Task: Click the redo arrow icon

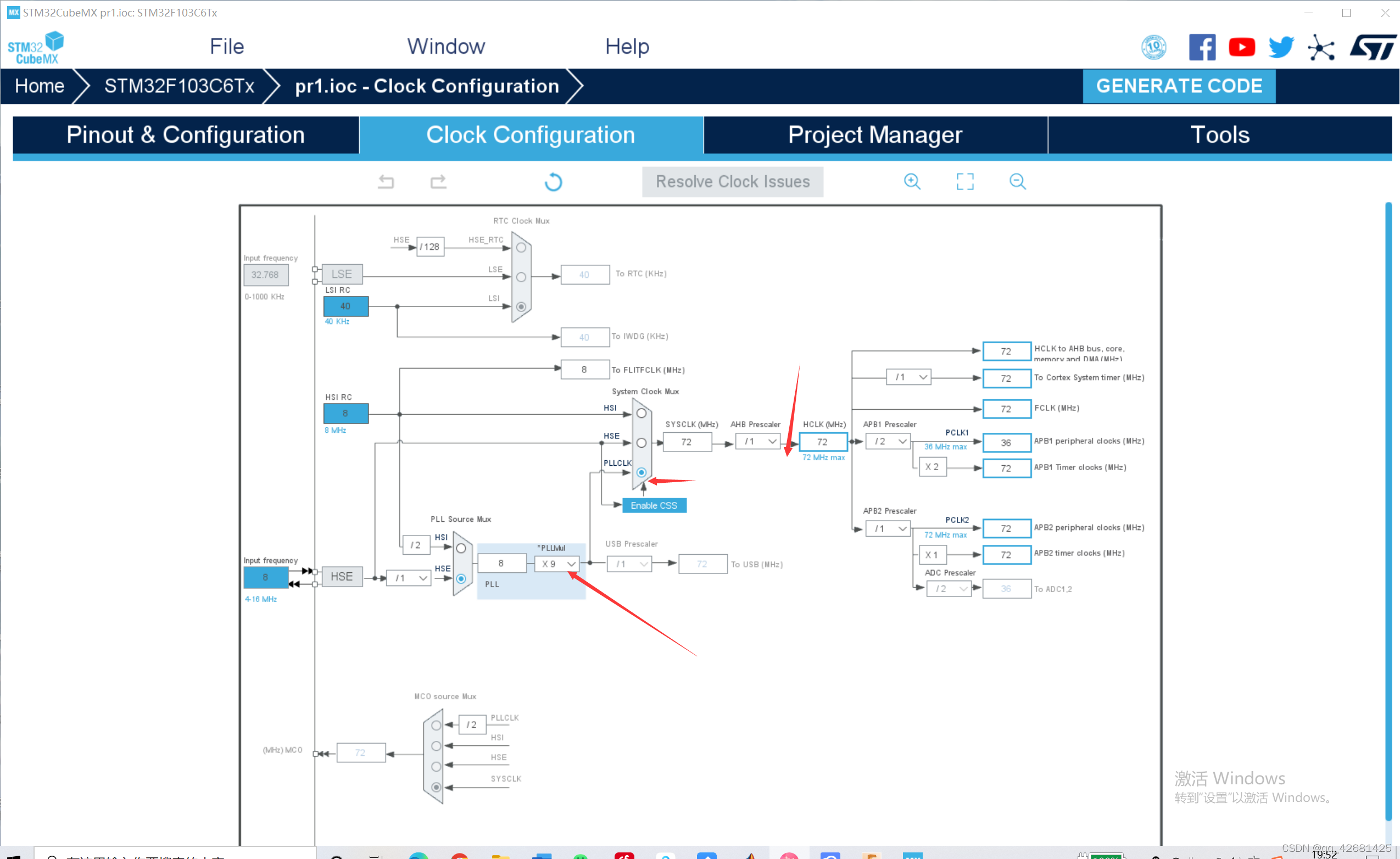Action: pyautogui.click(x=438, y=182)
